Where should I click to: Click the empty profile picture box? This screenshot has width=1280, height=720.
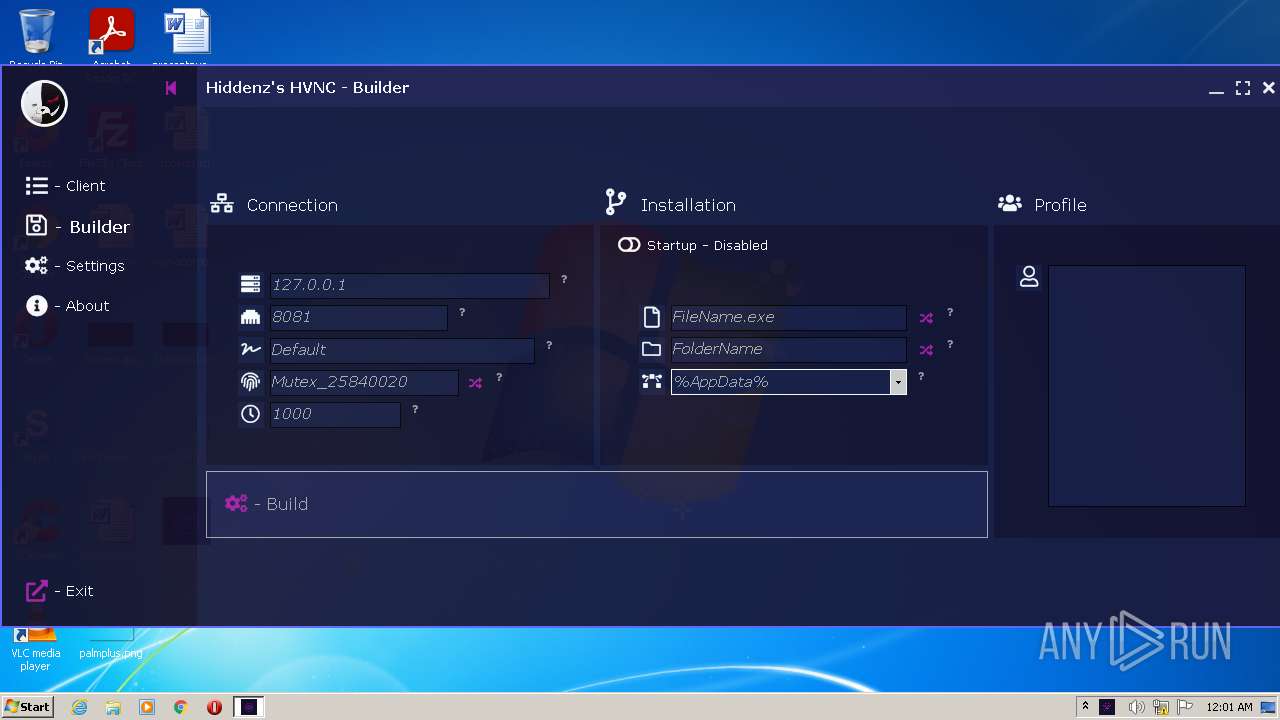point(1147,386)
